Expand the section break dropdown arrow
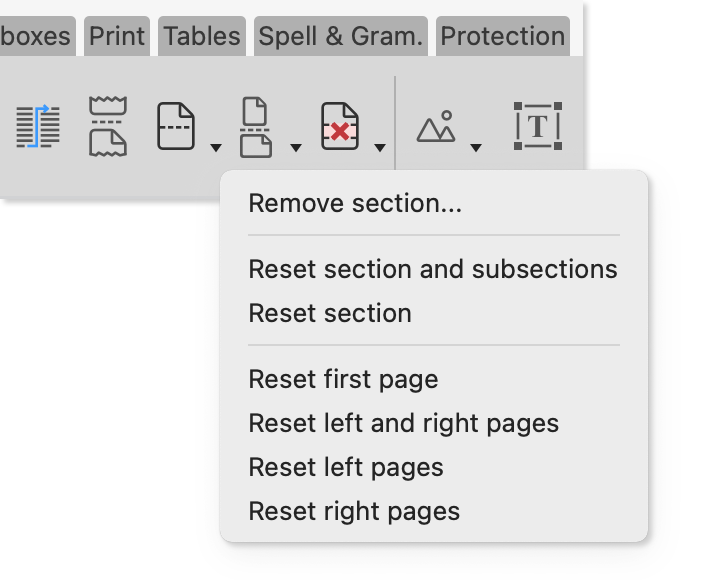Screen dimensions: 720x580 point(296,148)
